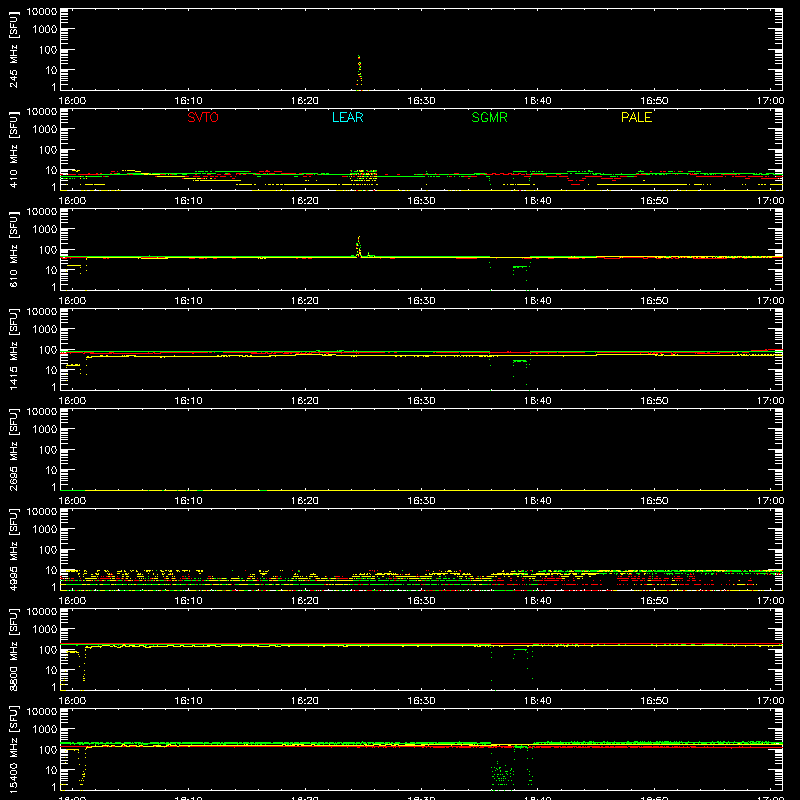800x800 pixels.
Task: Click the 17:00 time label under 4995 MHz panel
Action: (770, 601)
